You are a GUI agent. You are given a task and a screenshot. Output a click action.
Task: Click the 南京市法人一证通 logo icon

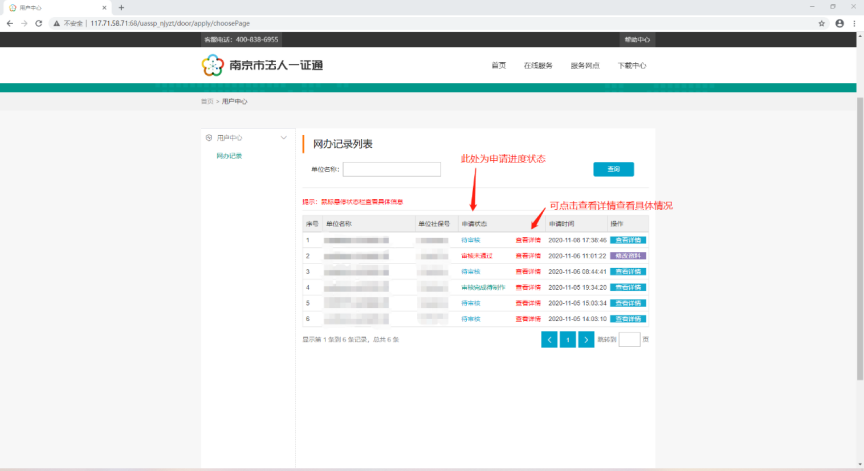click(212, 66)
